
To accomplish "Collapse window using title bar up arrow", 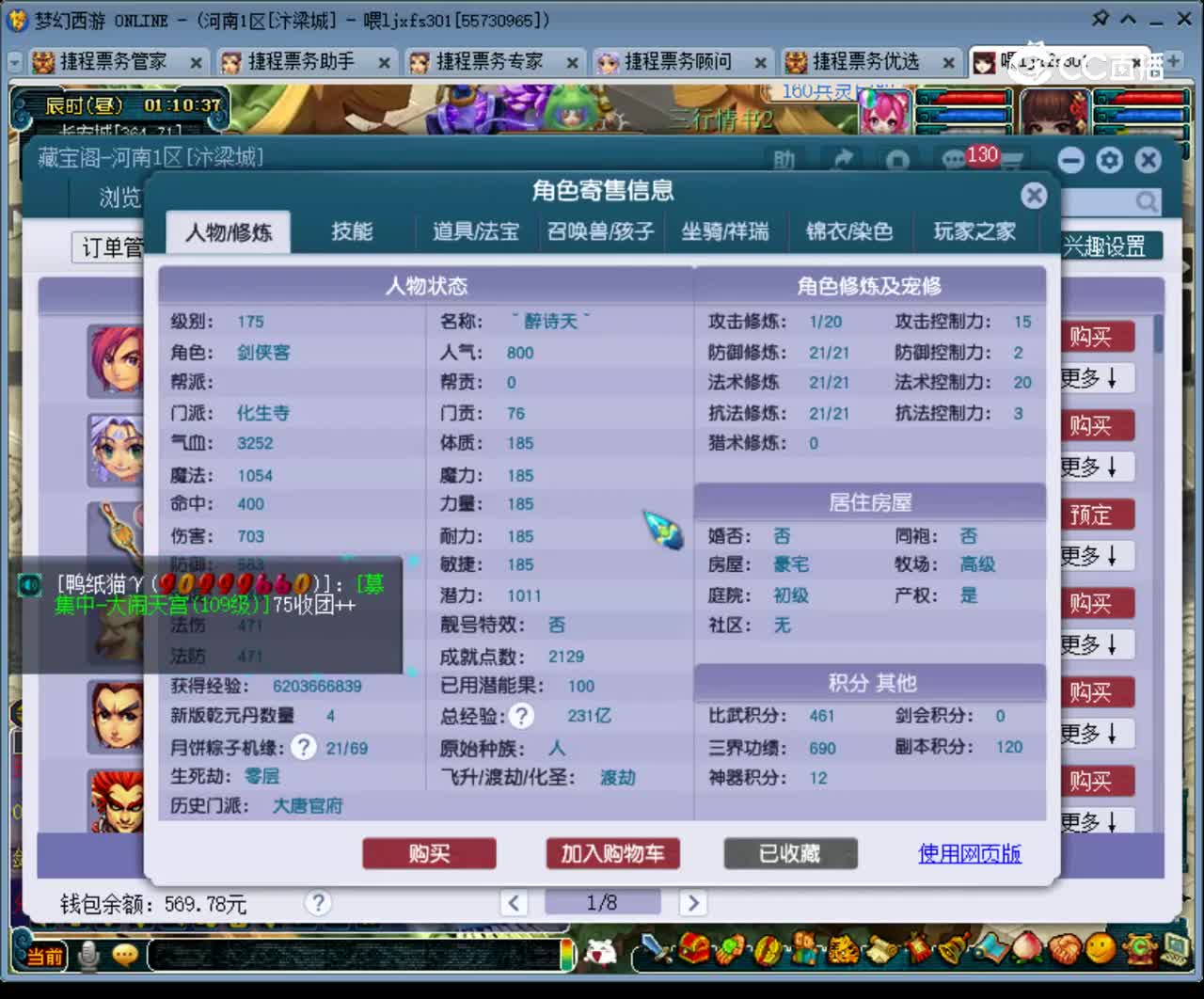I will coord(1128,19).
